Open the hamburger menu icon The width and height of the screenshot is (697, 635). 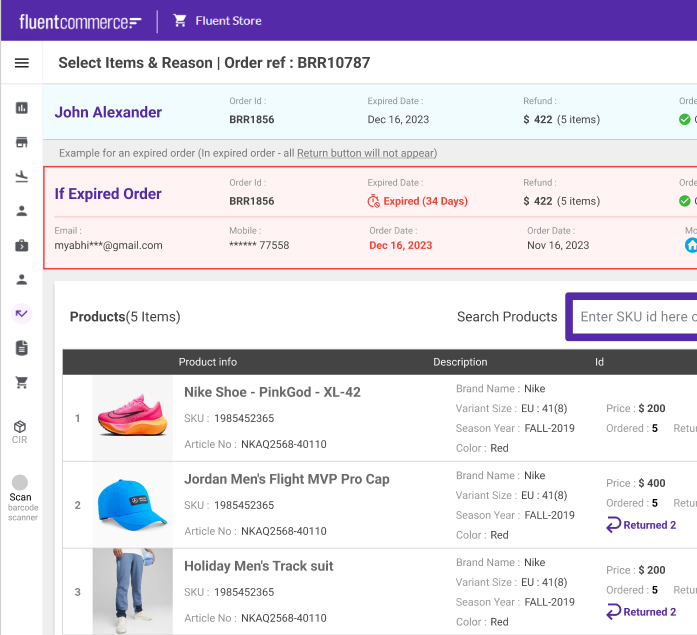(x=22, y=63)
